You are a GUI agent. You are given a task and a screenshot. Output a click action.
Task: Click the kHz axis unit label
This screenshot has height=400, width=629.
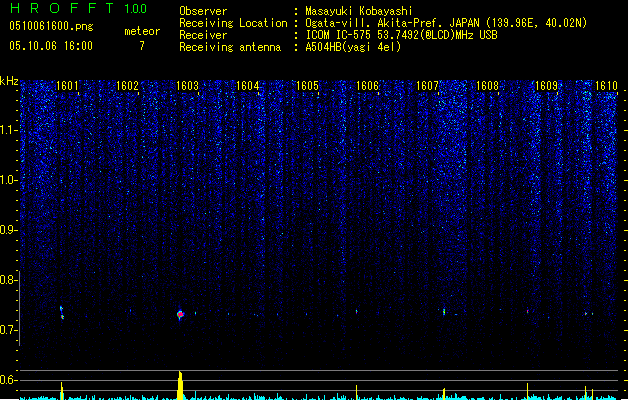tap(9, 81)
